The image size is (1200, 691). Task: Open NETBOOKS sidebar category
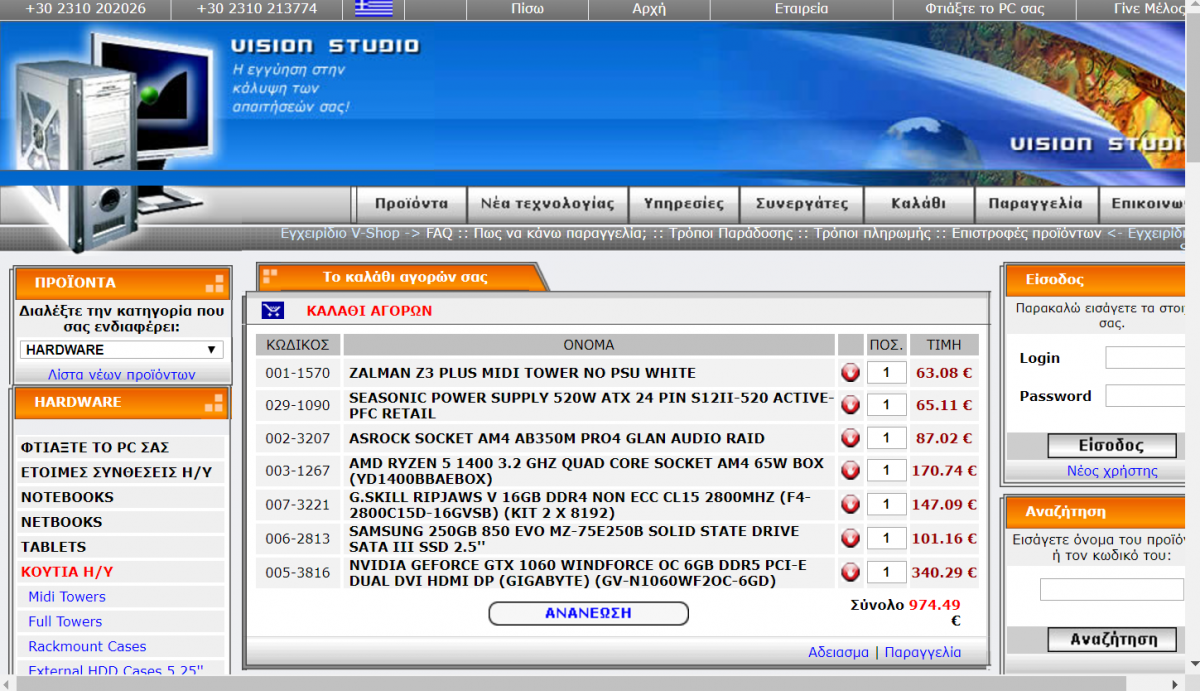[x=61, y=522]
